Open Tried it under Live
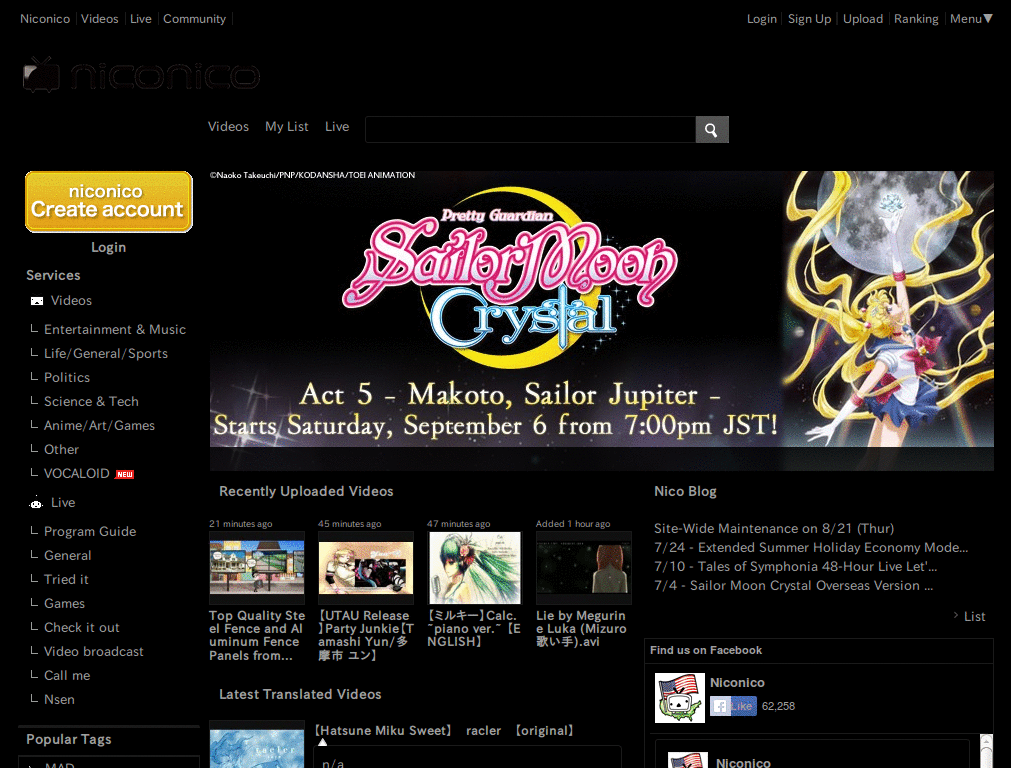 click(x=66, y=580)
